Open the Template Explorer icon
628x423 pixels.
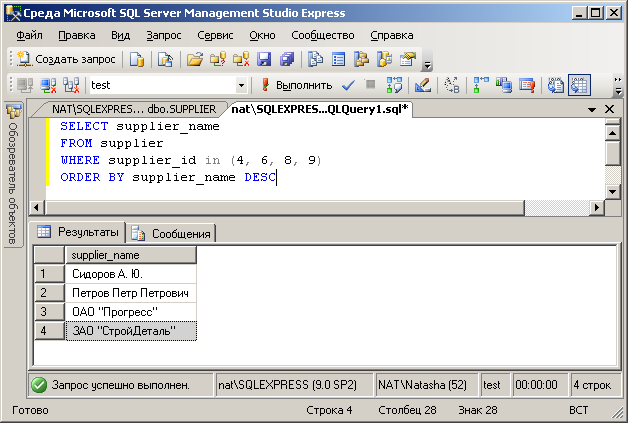coord(384,59)
